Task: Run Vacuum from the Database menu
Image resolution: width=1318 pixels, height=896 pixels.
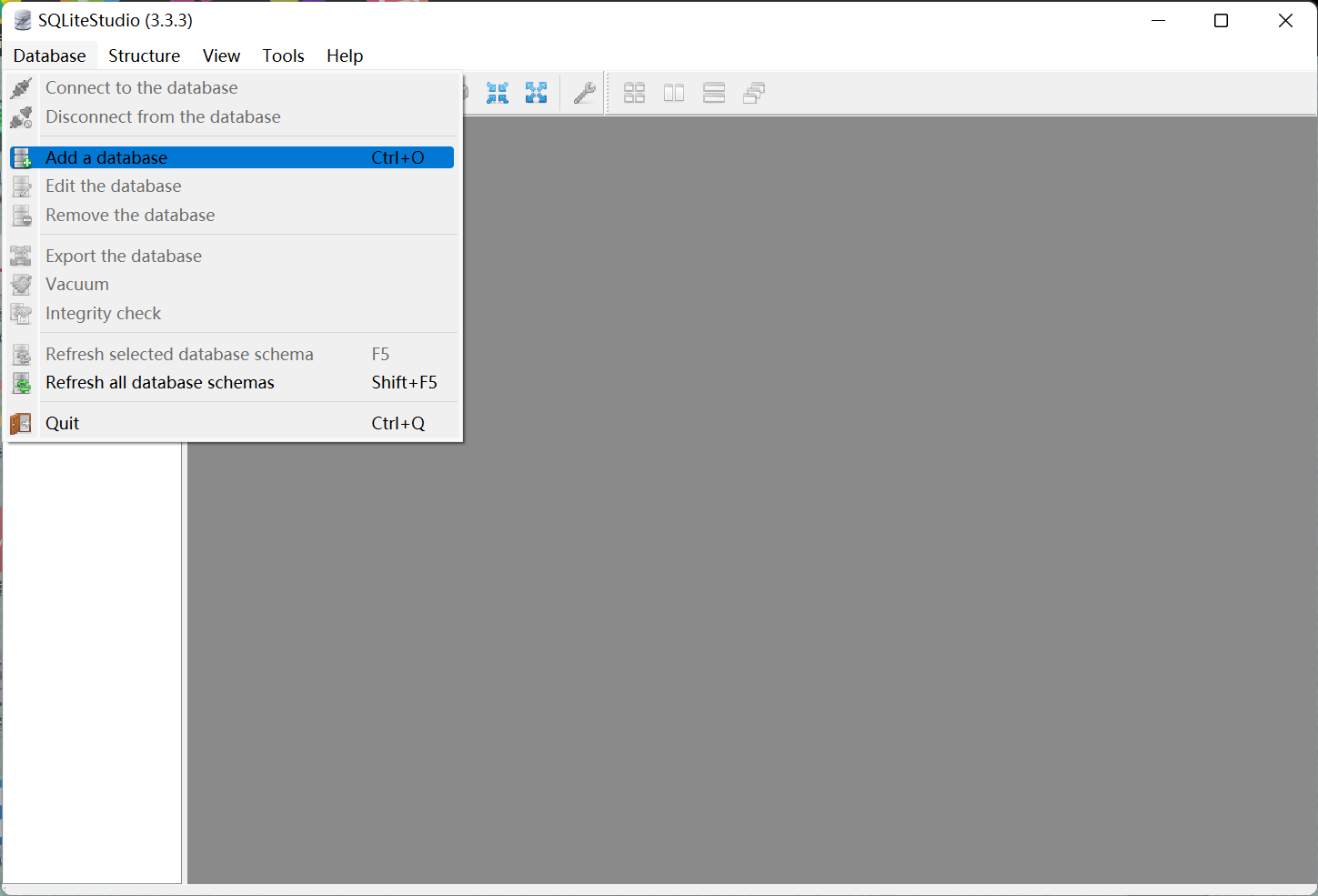Action: (232, 285)
